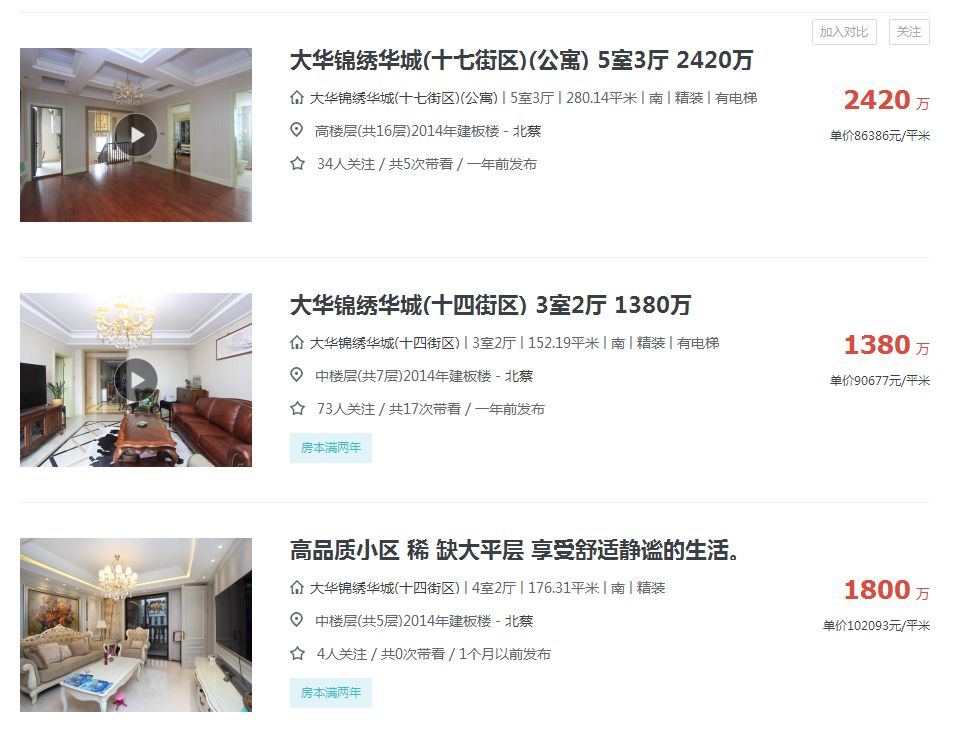This screenshot has height=744, width=979.
Task: Click location pin next to 中楼层(共7层)
Action: tap(297, 374)
